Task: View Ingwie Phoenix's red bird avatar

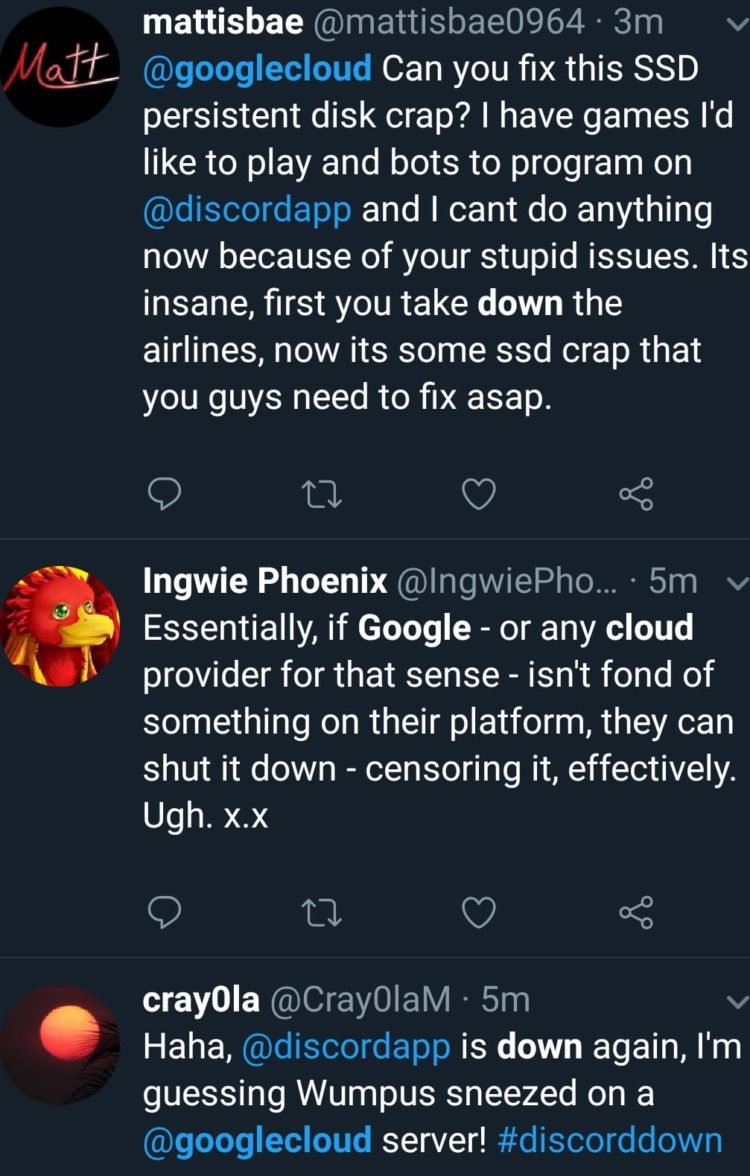Action: tap(60, 627)
